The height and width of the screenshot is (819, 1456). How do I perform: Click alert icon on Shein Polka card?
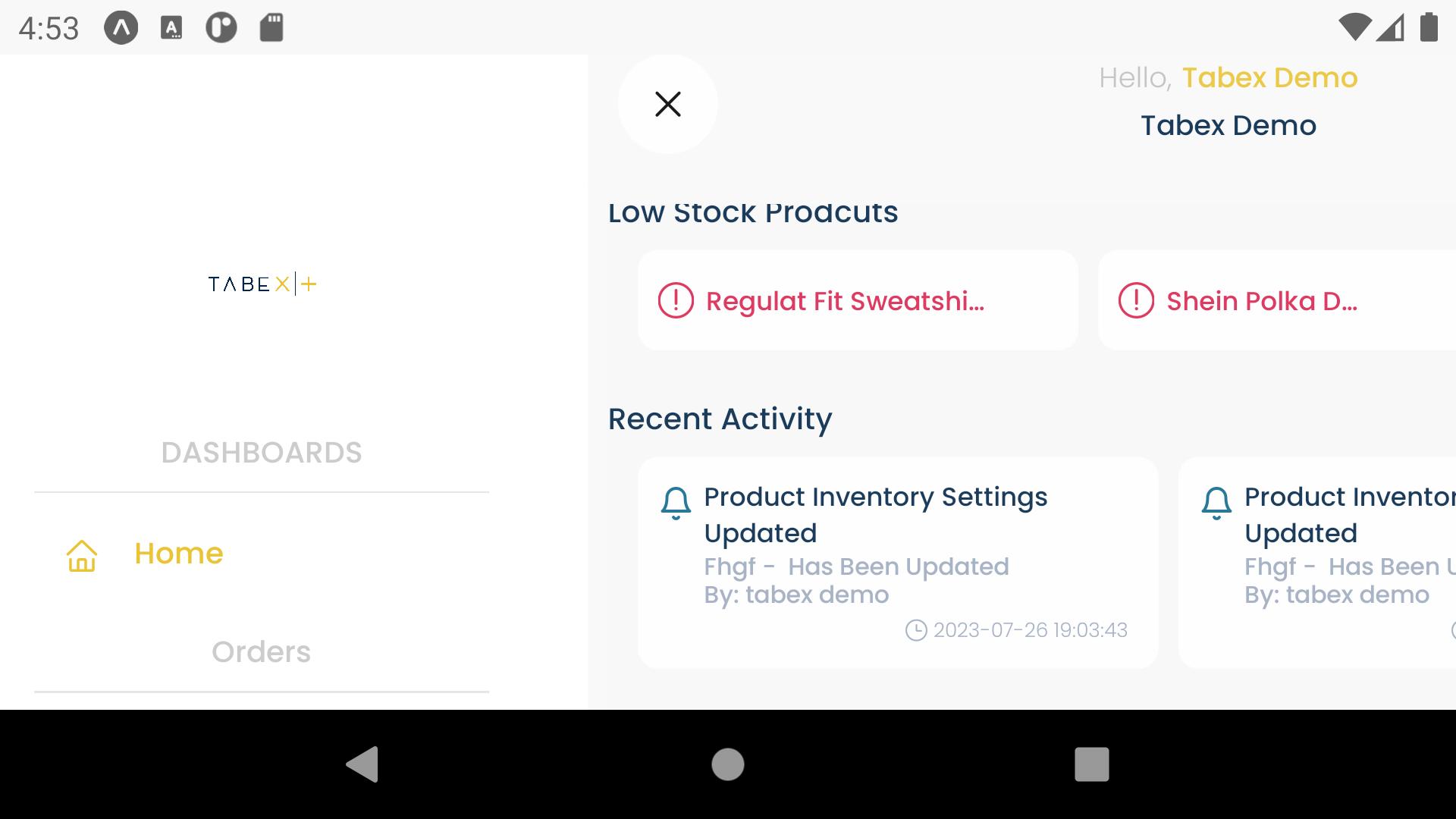(1136, 300)
